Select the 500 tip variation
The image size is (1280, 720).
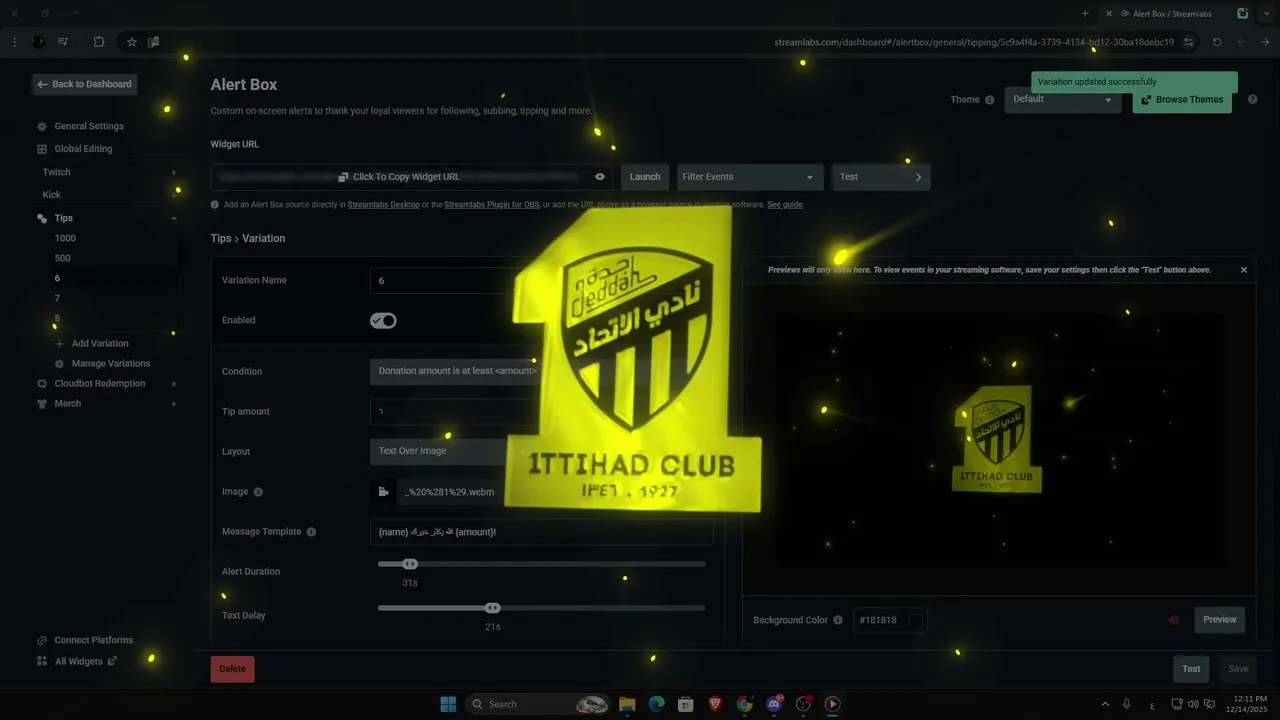point(63,258)
